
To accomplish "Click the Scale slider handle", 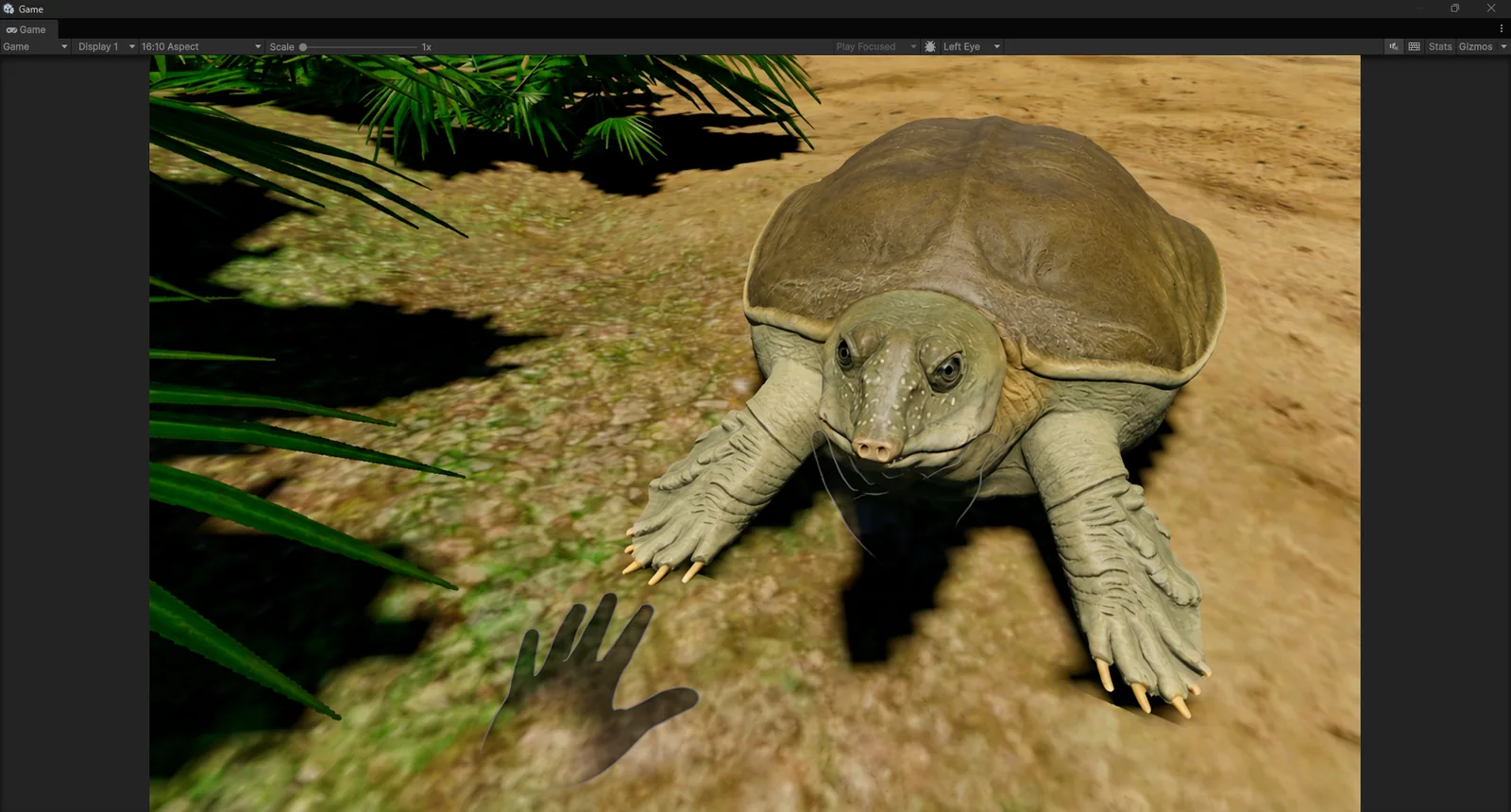I will point(303,46).
